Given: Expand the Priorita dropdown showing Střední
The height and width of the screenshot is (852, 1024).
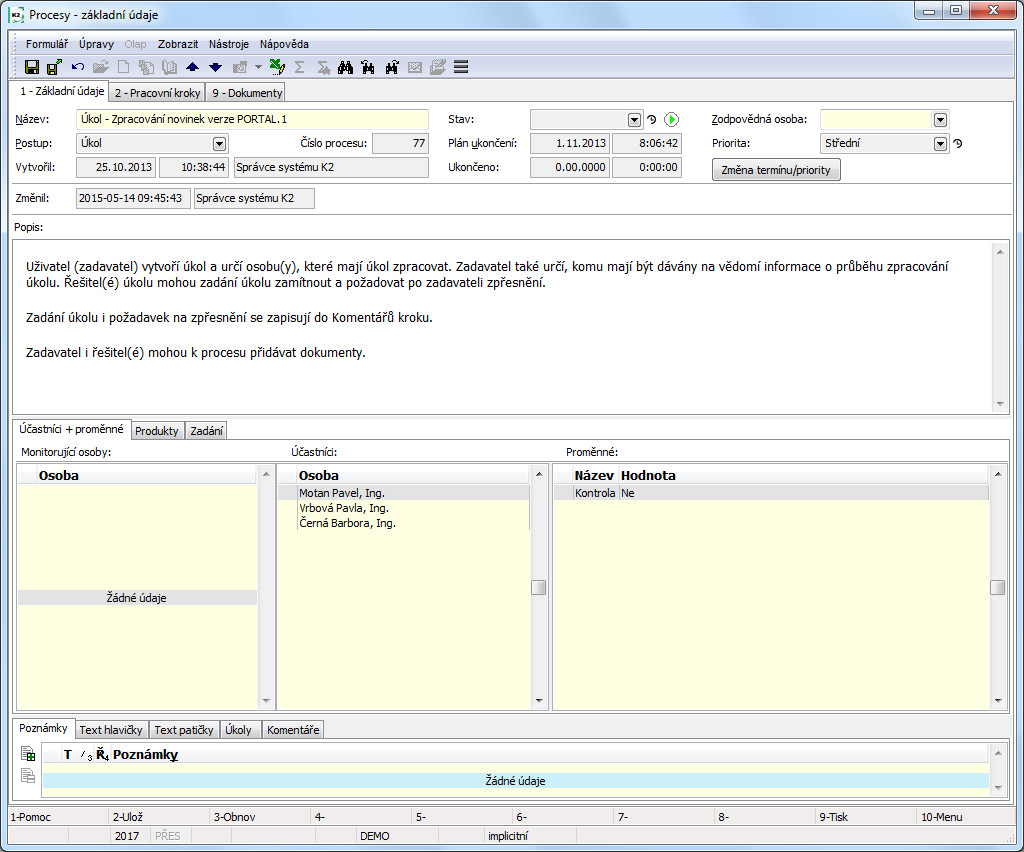Looking at the screenshot, I should click(940, 143).
